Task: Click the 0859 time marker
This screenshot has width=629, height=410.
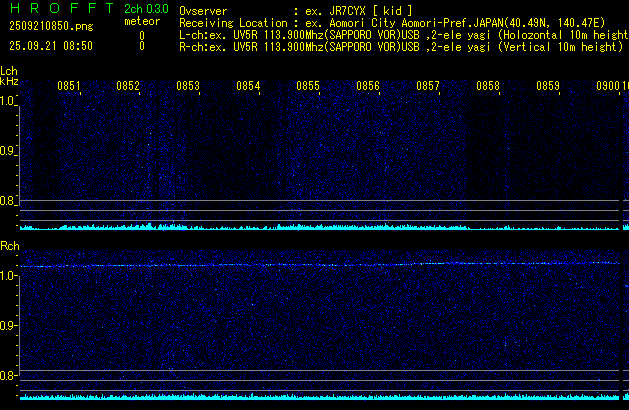Action: (x=548, y=87)
